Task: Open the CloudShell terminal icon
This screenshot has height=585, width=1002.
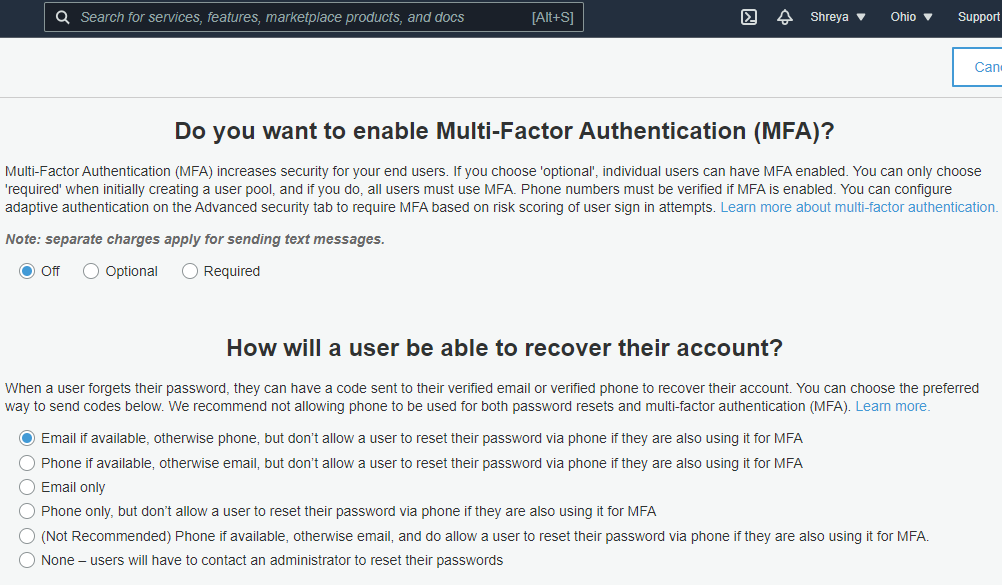Action: point(748,17)
